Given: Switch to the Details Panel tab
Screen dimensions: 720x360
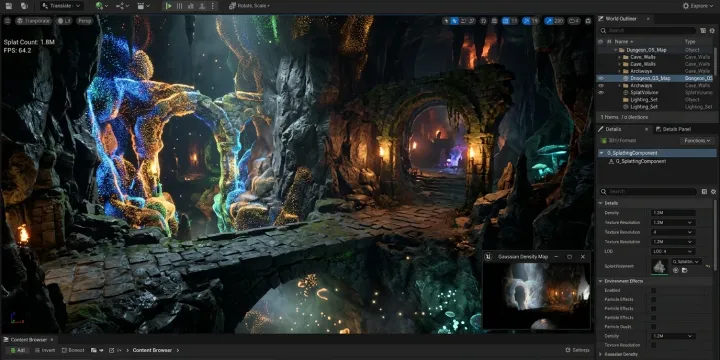Looking at the screenshot, I should (673, 129).
